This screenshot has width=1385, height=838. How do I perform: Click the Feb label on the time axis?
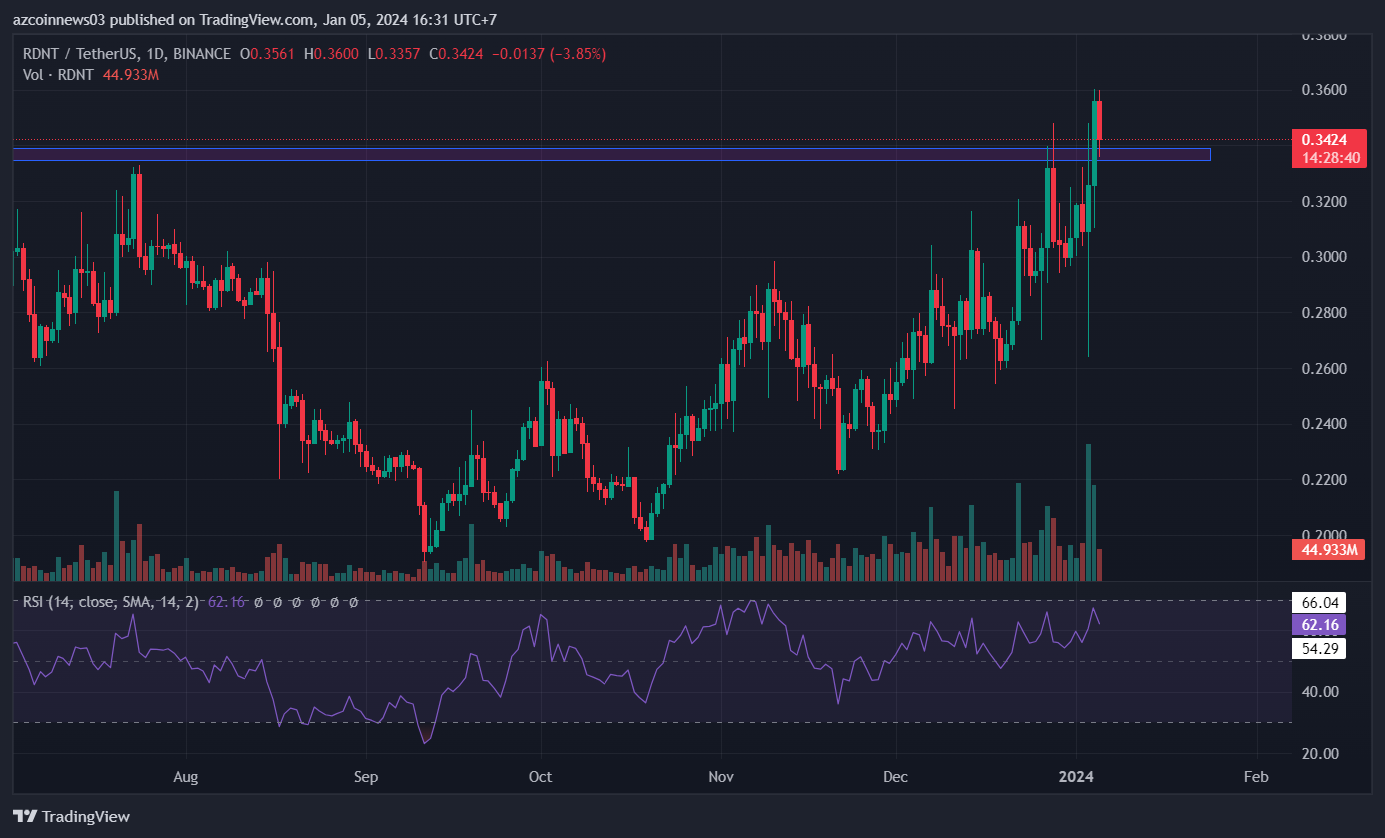click(x=1256, y=777)
